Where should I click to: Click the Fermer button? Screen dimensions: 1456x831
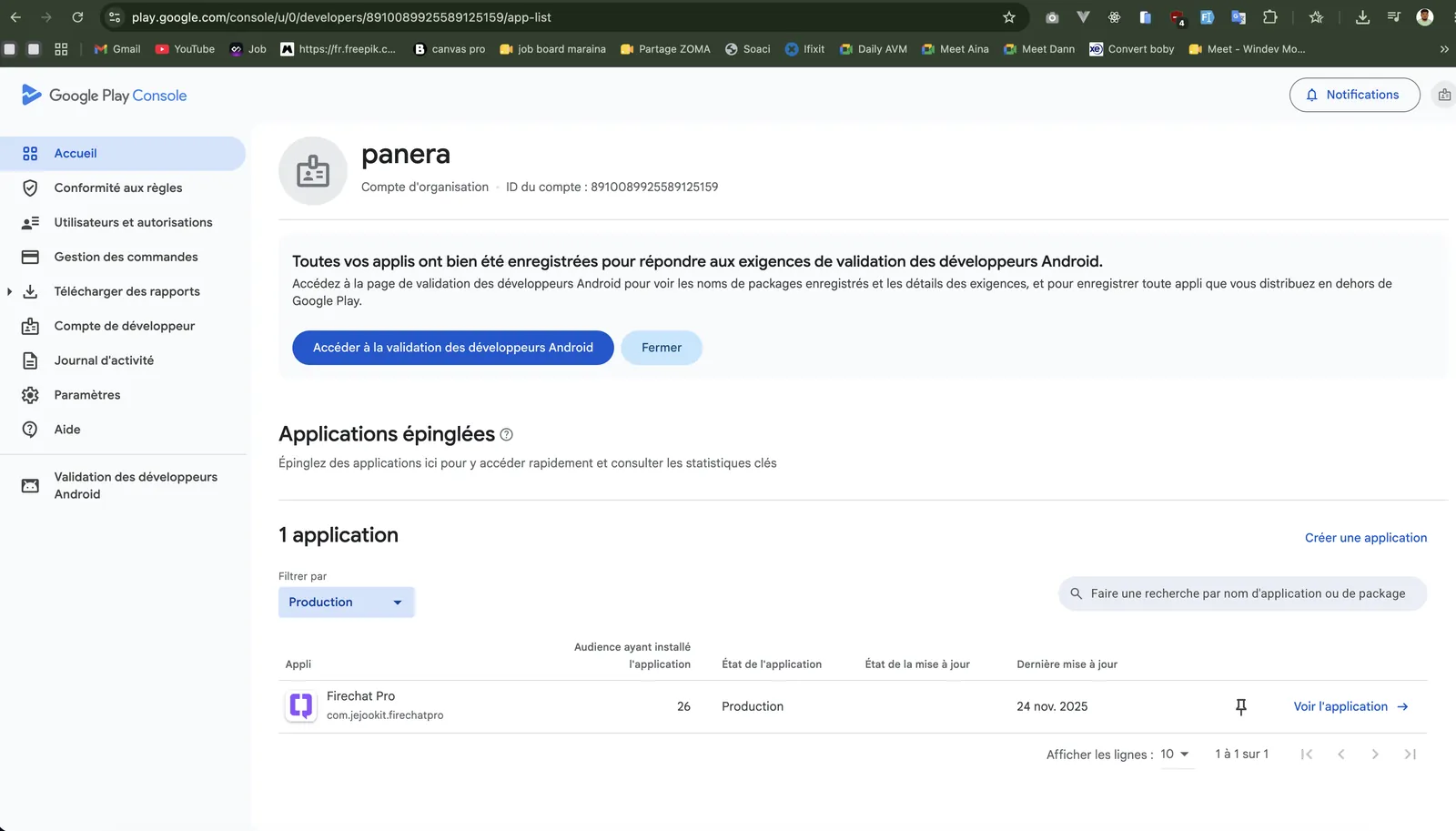(x=662, y=348)
